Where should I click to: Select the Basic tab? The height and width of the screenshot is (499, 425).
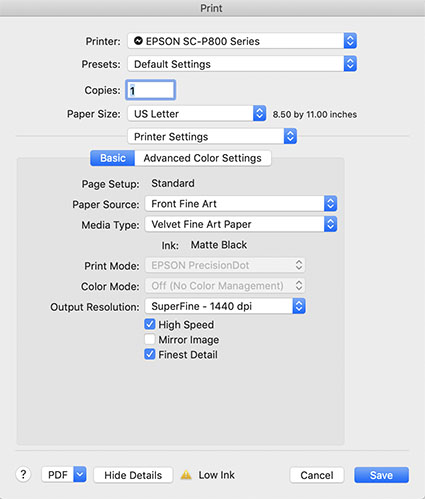click(x=113, y=158)
